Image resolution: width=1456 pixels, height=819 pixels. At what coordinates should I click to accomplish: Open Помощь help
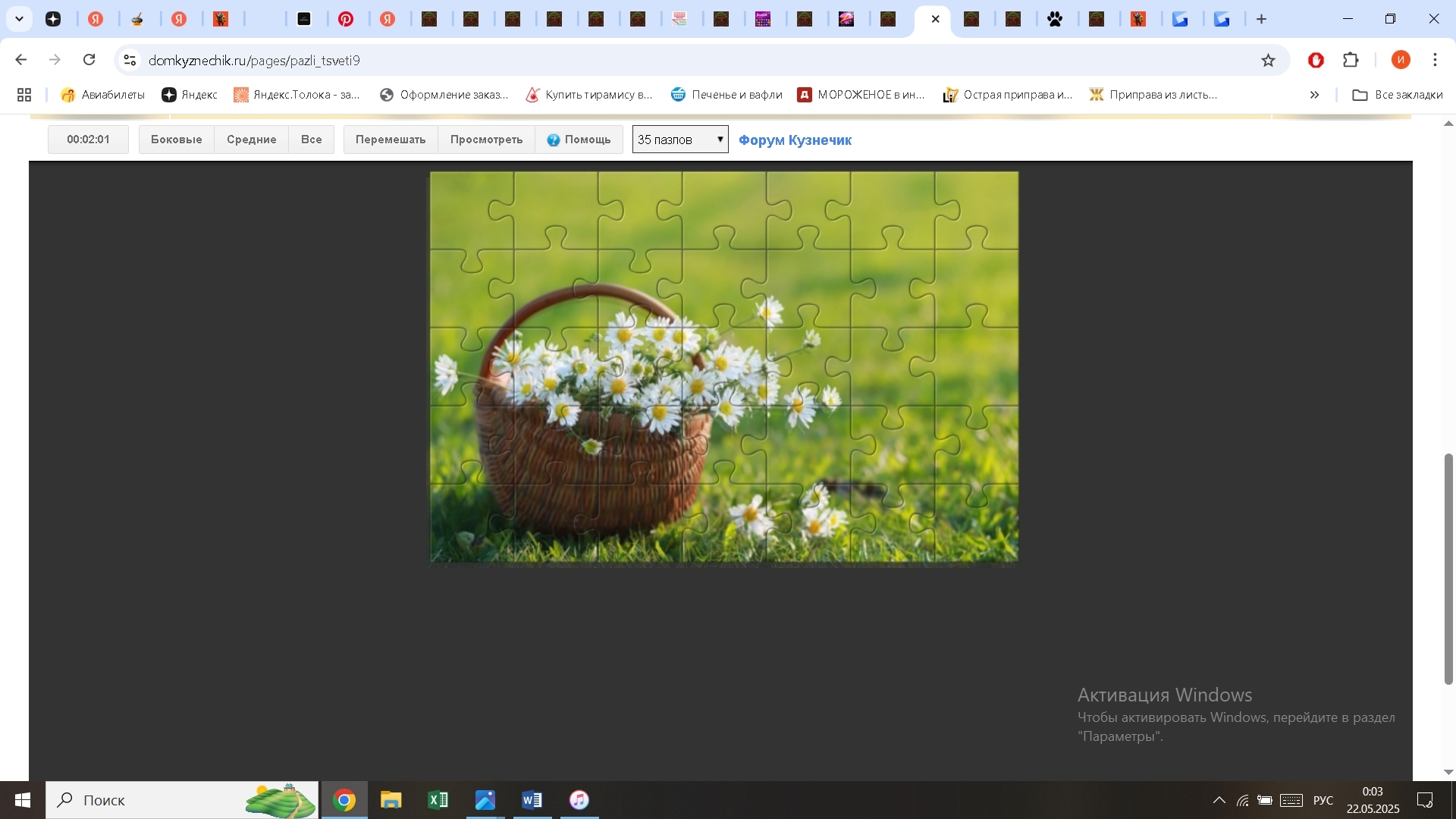pos(579,140)
